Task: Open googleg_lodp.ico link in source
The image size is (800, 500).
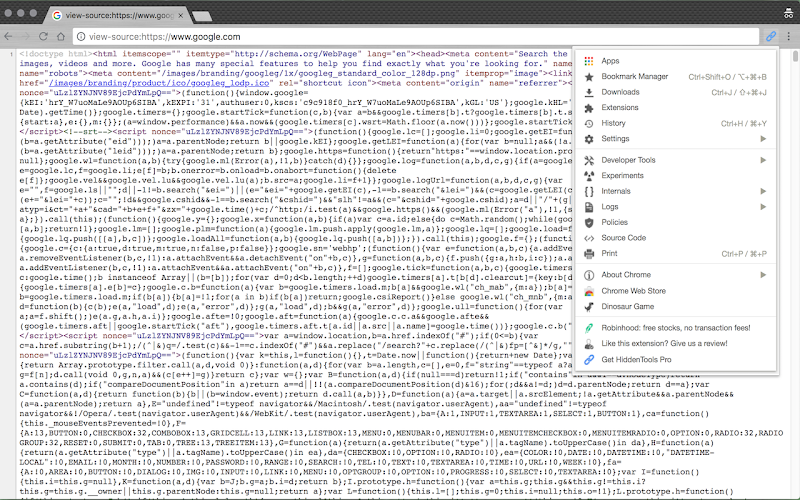Action: (x=159, y=83)
